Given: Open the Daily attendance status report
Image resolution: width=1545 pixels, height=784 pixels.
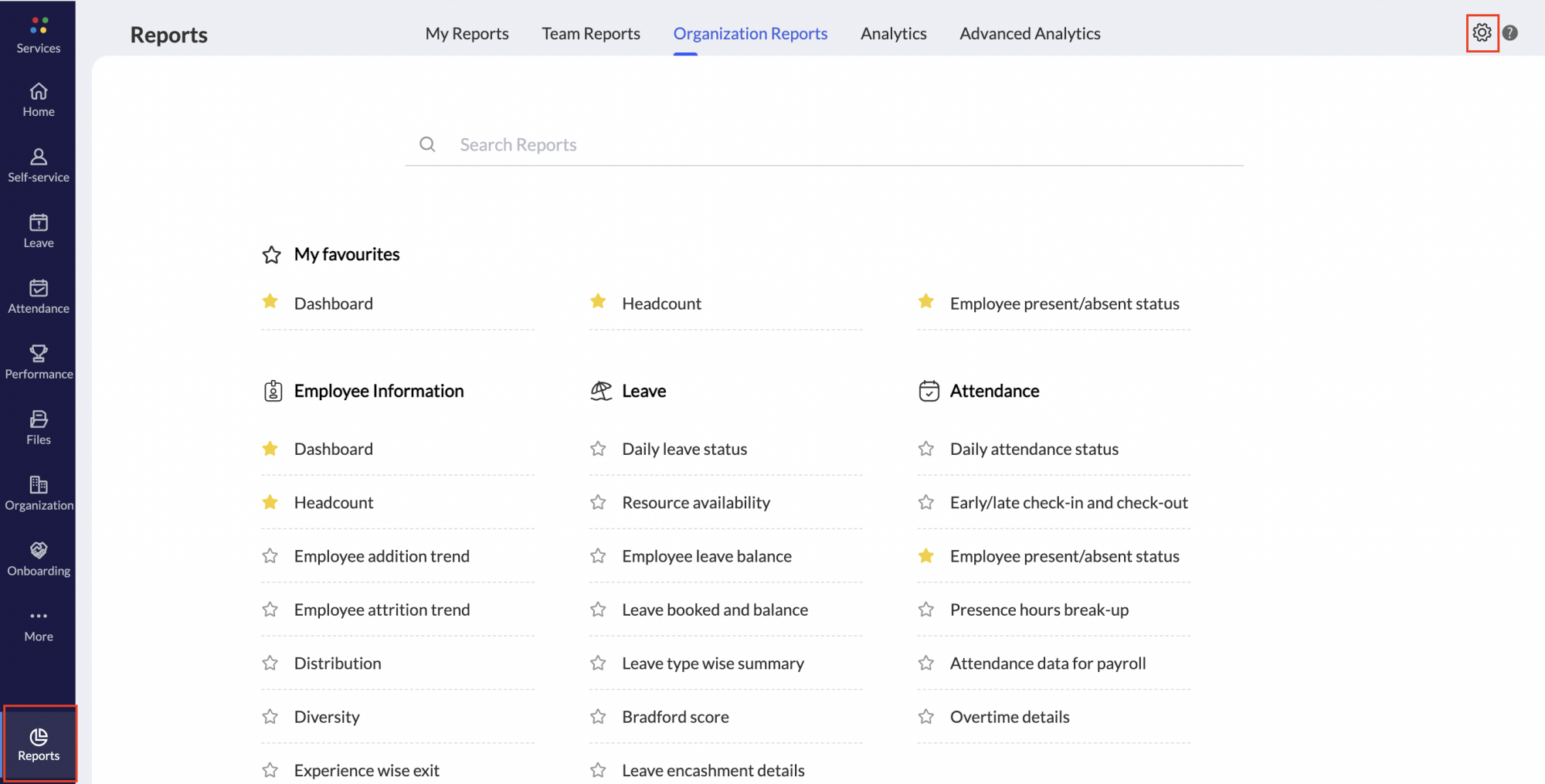Looking at the screenshot, I should tap(1034, 449).
